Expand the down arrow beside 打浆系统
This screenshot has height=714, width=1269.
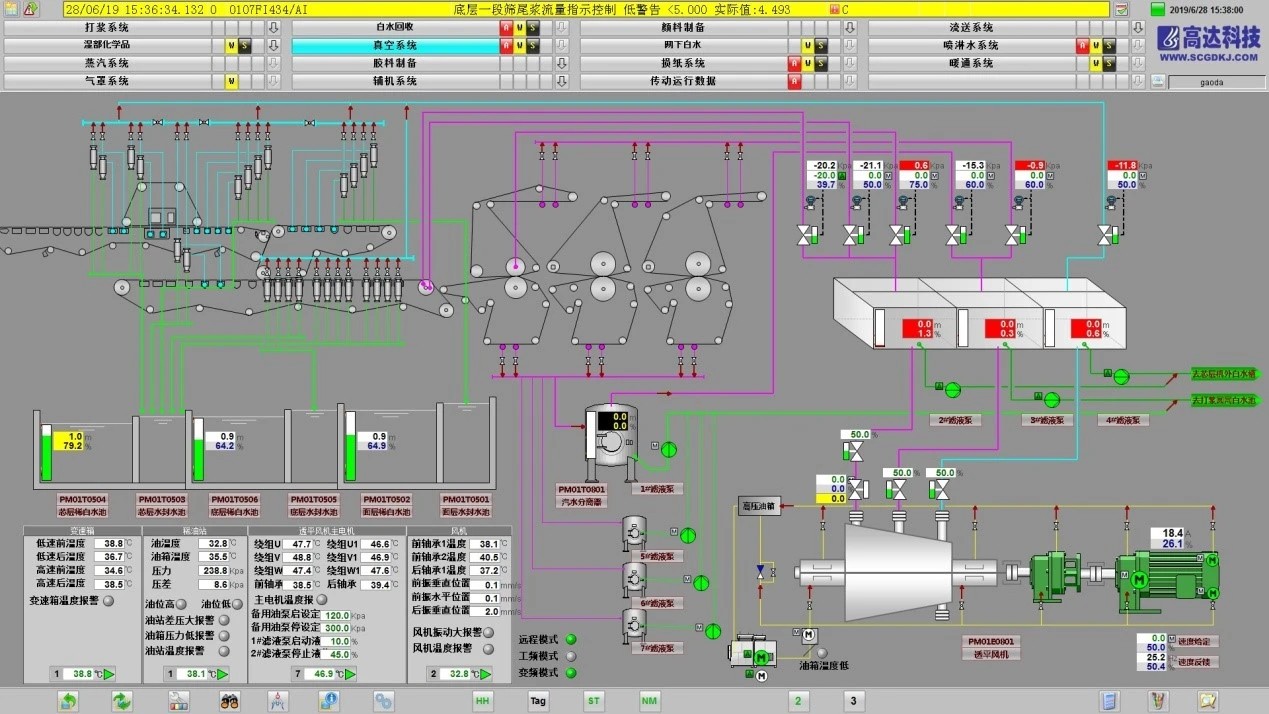(x=273, y=28)
